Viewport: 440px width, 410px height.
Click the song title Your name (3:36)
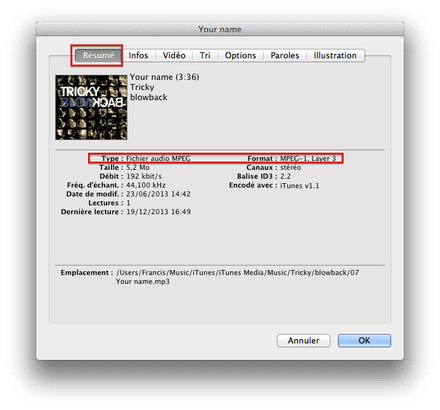click(165, 77)
